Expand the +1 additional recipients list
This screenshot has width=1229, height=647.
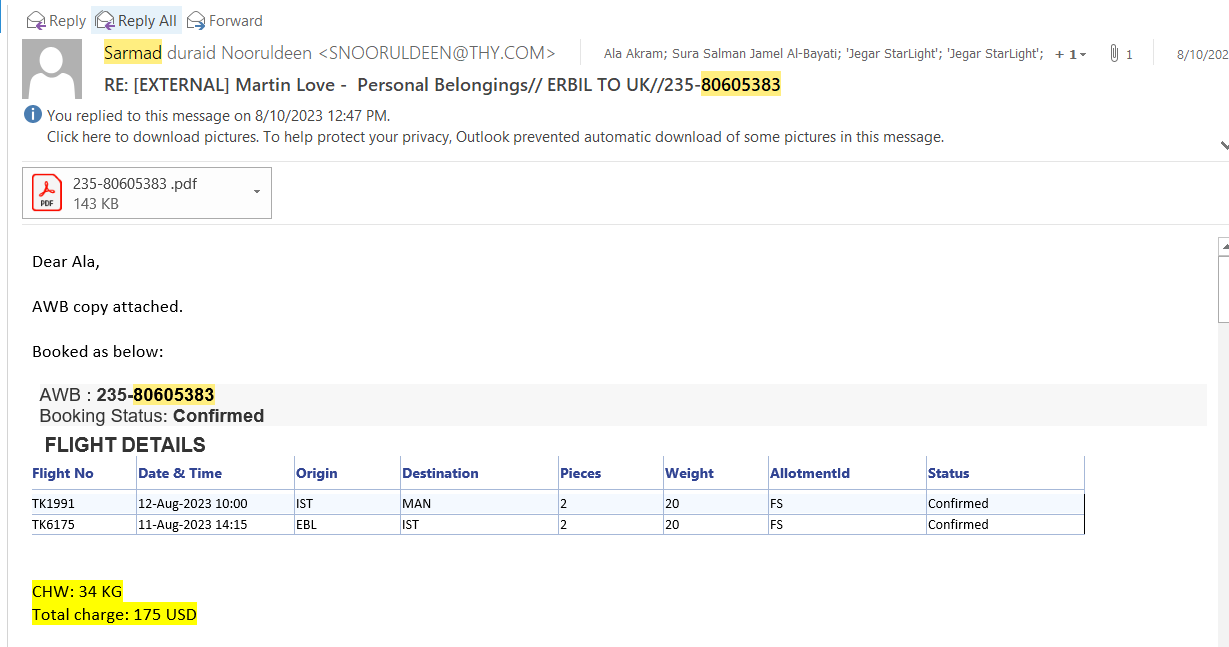click(x=1070, y=54)
